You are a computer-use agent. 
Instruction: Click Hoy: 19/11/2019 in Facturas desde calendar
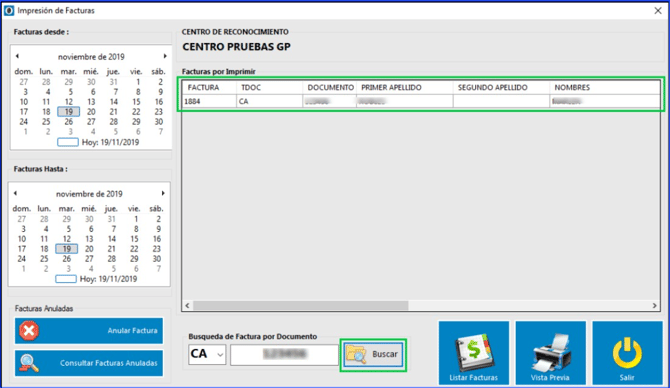110,142
